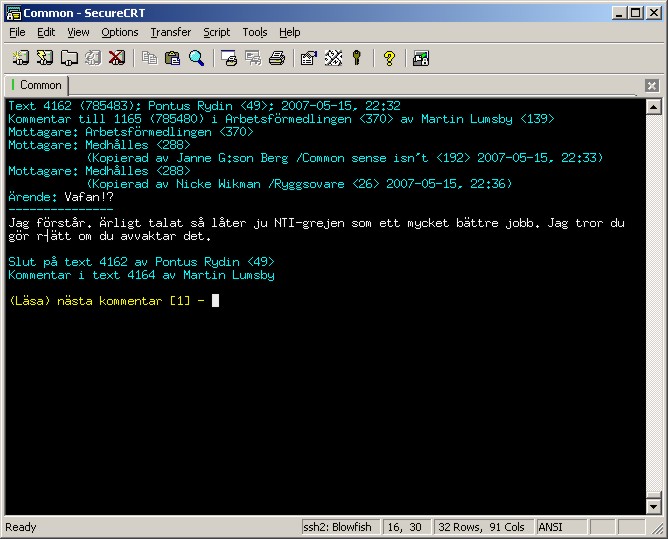The image size is (668, 539).
Task: Close the SecureCRT window
Action: pyautogui.click(x=654, y=13)
